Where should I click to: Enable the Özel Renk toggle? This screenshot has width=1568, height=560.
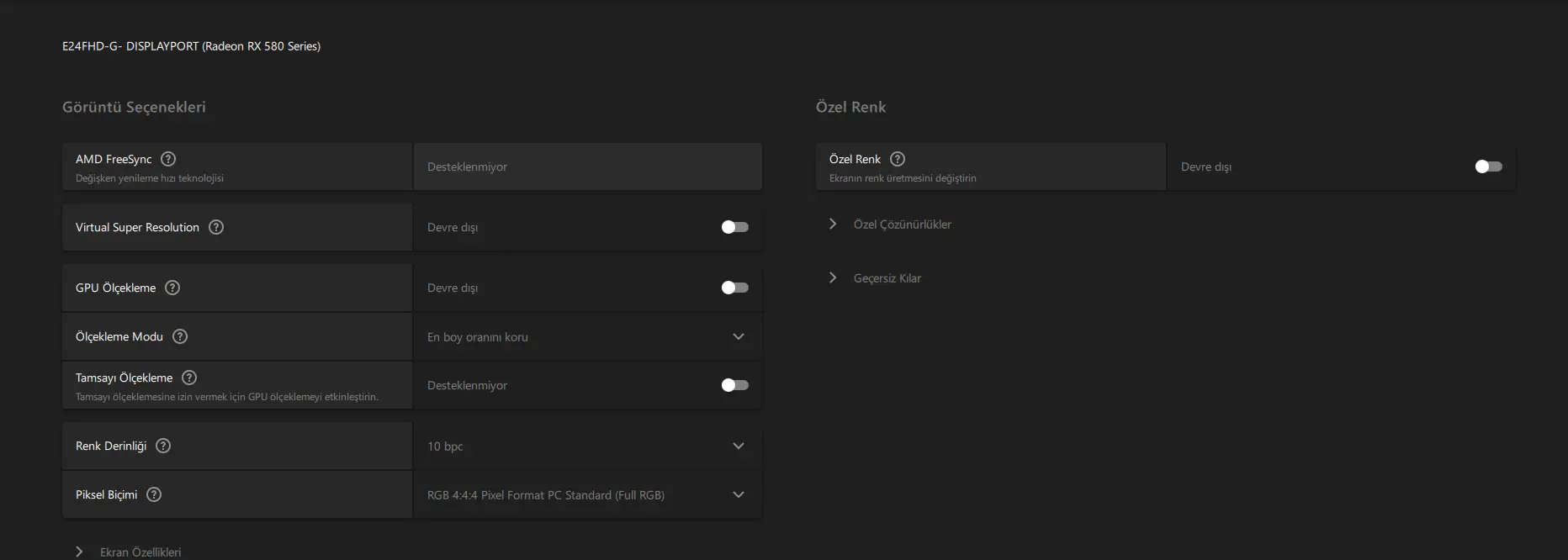coord(1488,166)
